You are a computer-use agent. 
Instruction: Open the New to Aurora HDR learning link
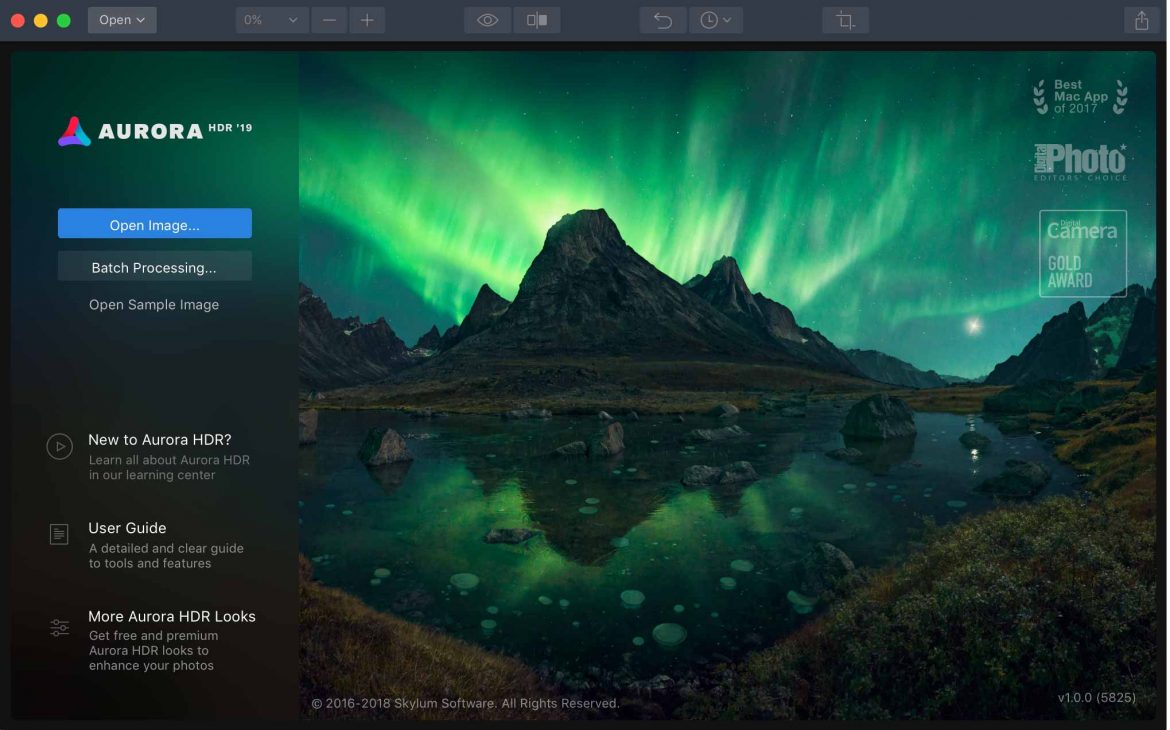(x=160, y=440)
